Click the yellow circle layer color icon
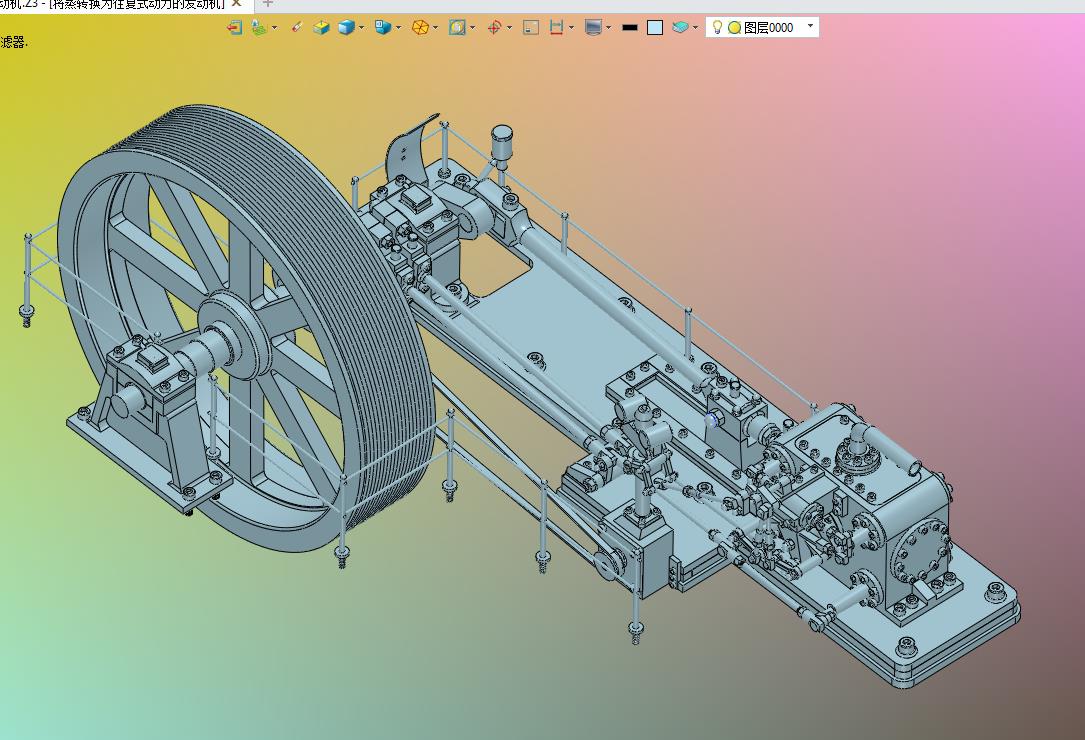The height and width of the screenshot is (740, 1085). (735, 28)
